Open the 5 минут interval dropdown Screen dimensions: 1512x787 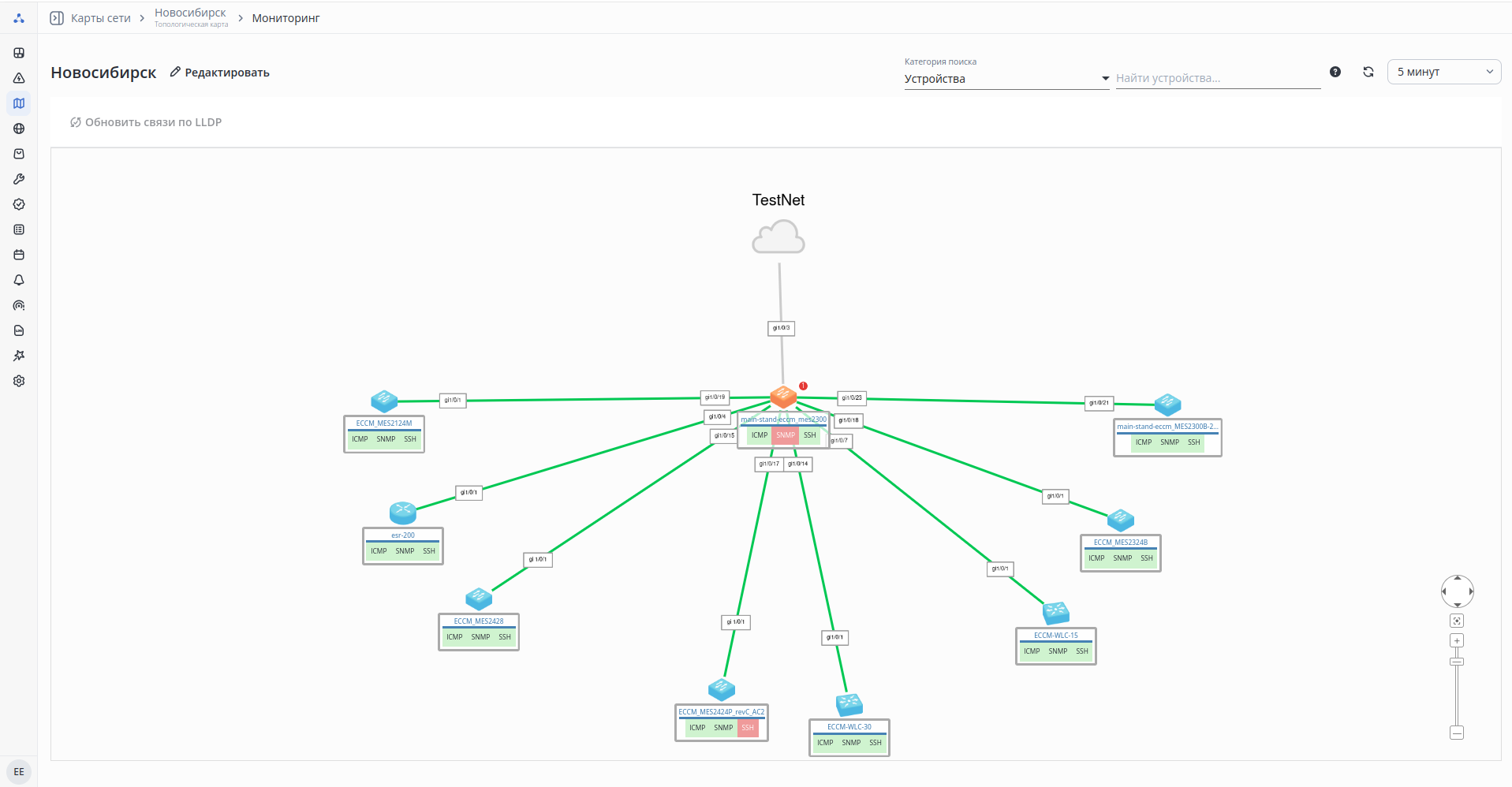[1444, 72]
